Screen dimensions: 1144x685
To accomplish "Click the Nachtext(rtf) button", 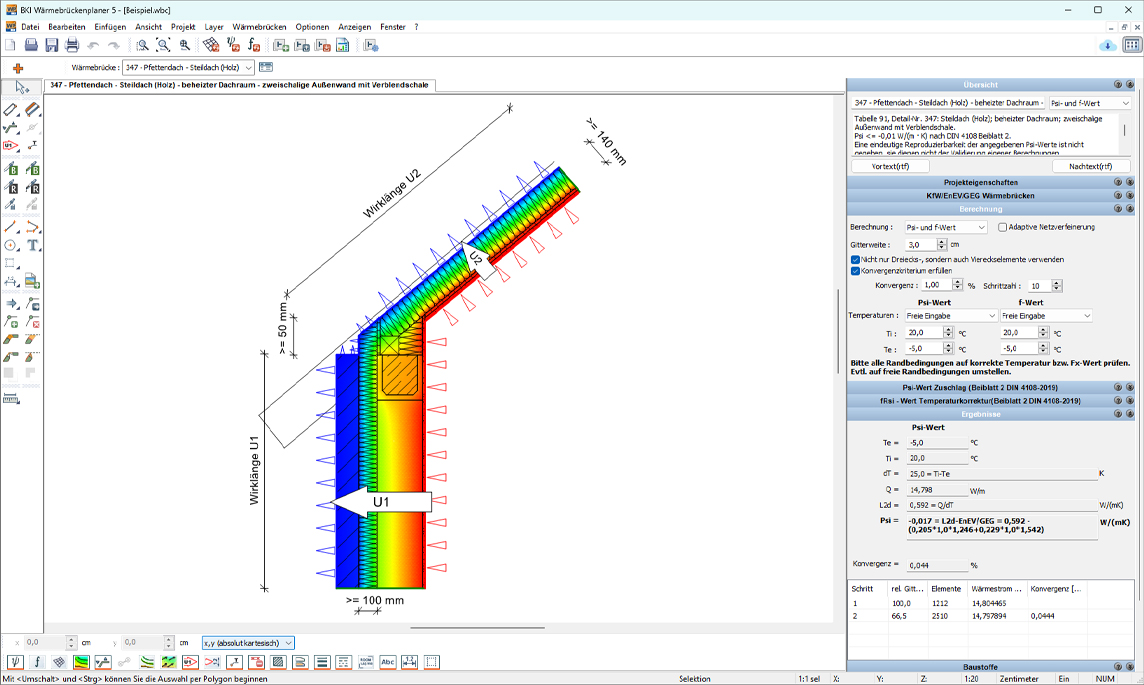I will (x=1091, y=166).
